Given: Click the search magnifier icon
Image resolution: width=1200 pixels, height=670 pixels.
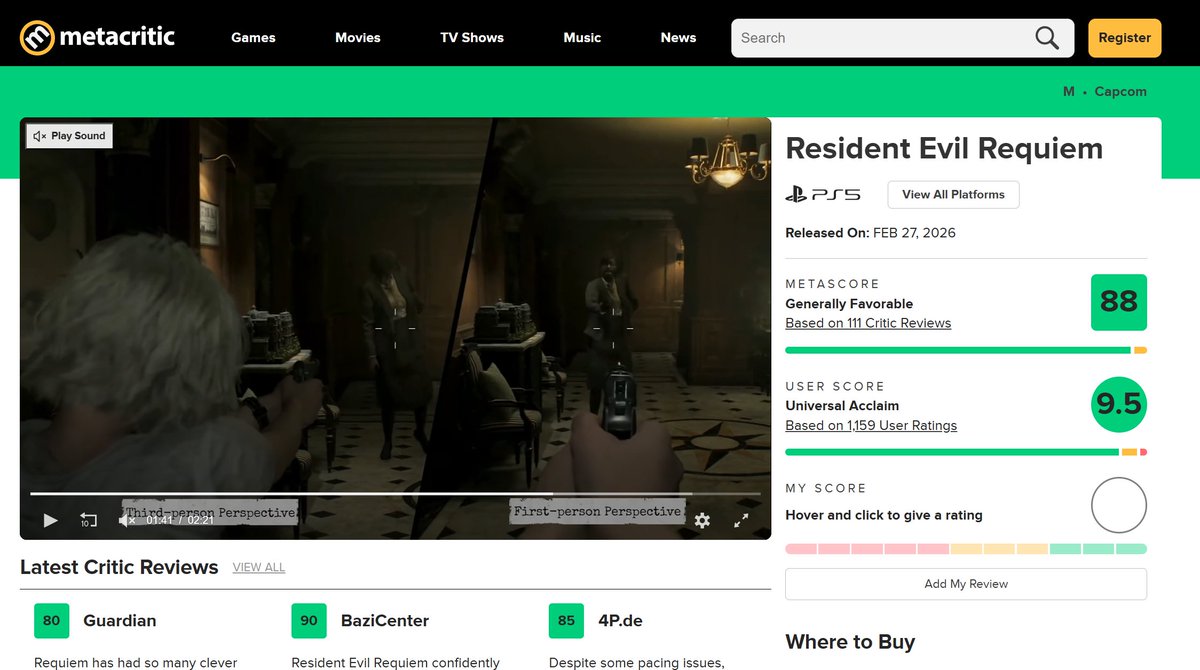Looking at the screenshot, I should click(x=1046, y=38).
